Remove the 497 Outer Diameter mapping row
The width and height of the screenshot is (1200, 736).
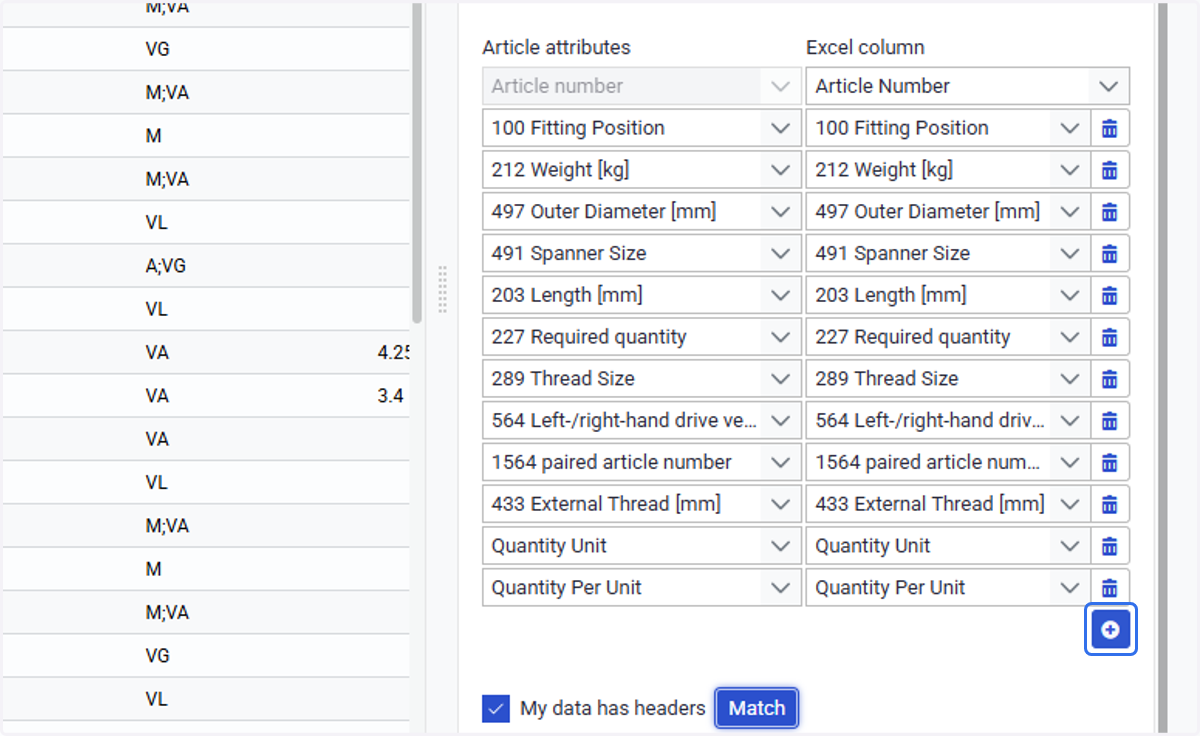(x=1109, y=212)
